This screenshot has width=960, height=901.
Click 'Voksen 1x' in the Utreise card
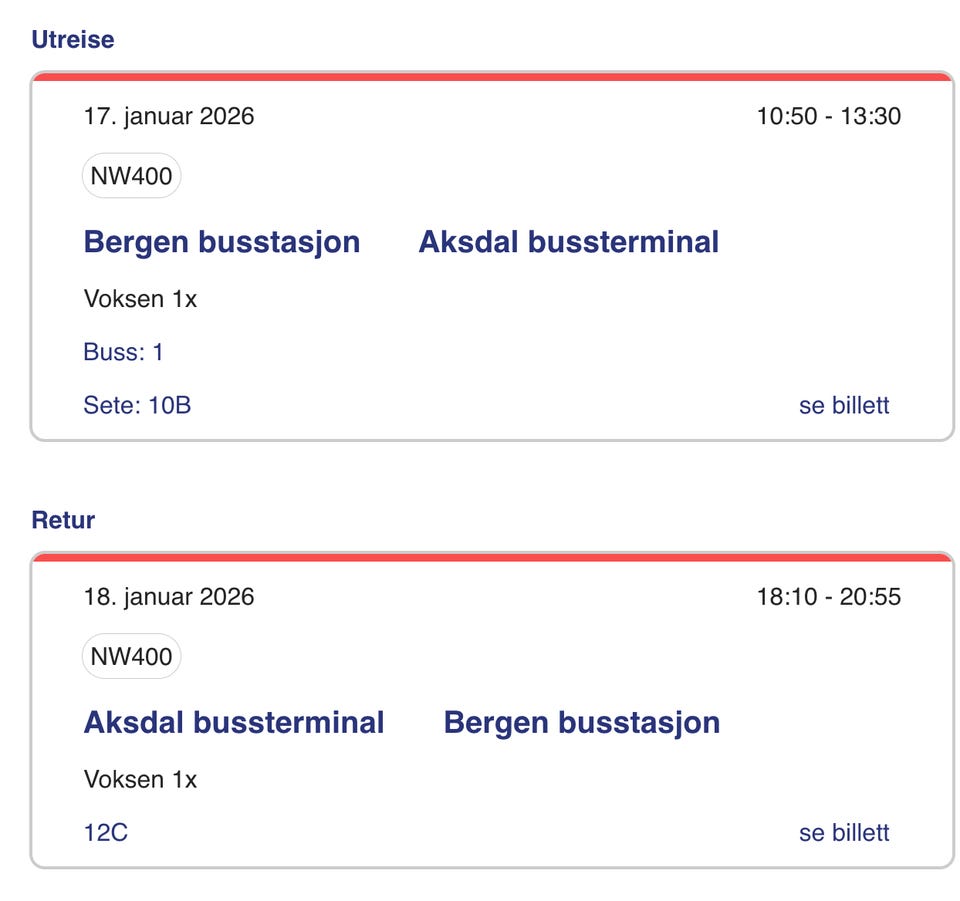coord(140,299)
